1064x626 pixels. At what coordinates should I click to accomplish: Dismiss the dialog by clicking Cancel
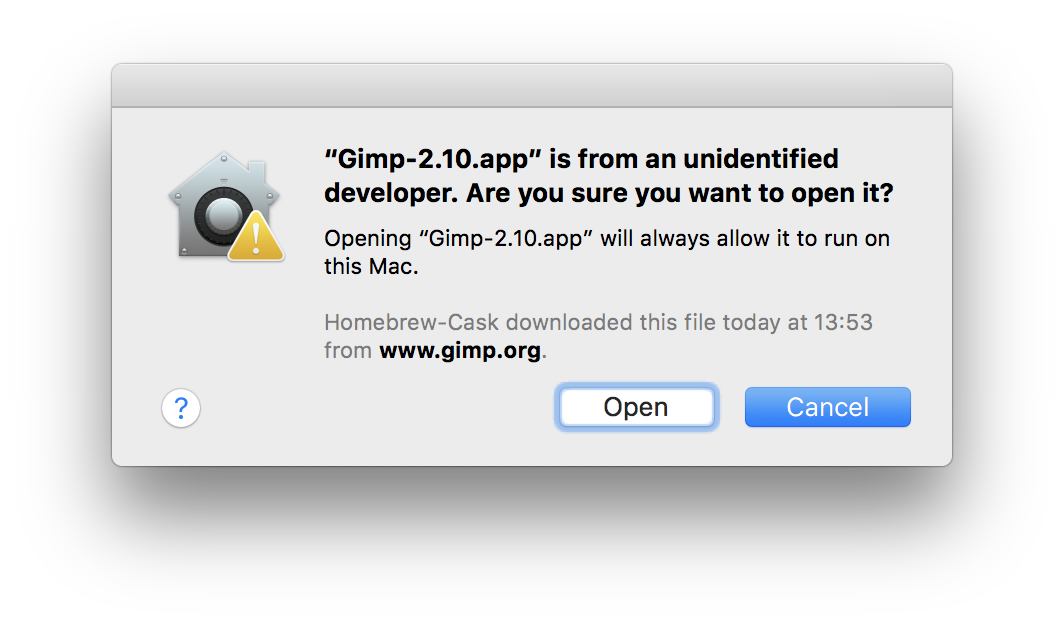click(x=827, y=407)
